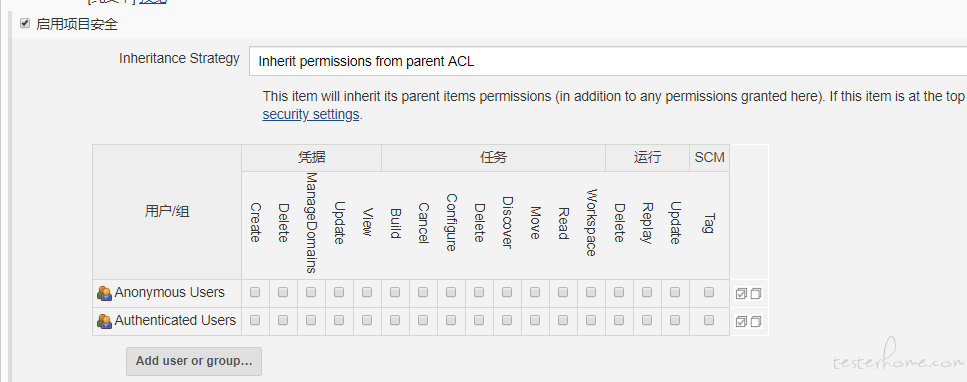Click the Add user or group button

(194, 361)
